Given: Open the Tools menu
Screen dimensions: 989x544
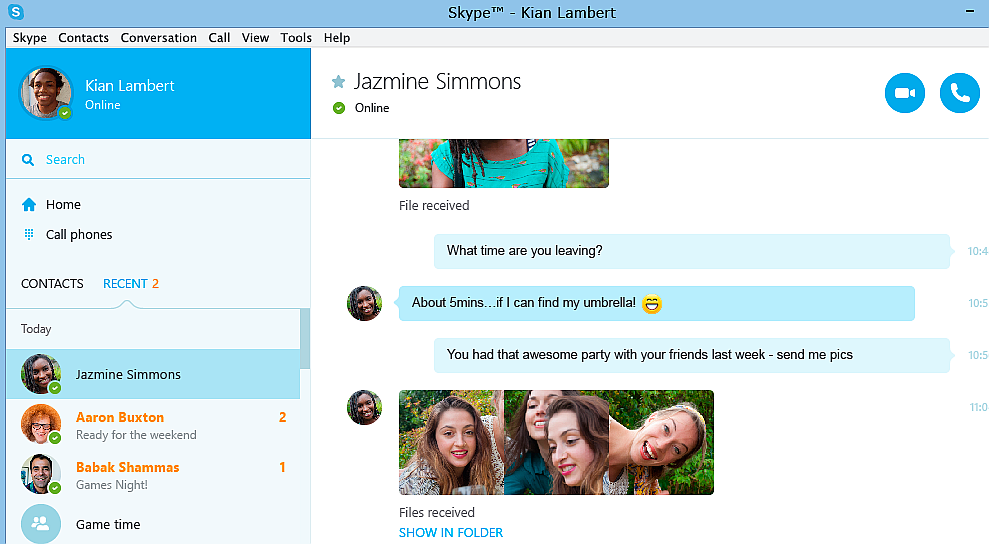Looking at the screenshot, I should (x=296, y=38).
